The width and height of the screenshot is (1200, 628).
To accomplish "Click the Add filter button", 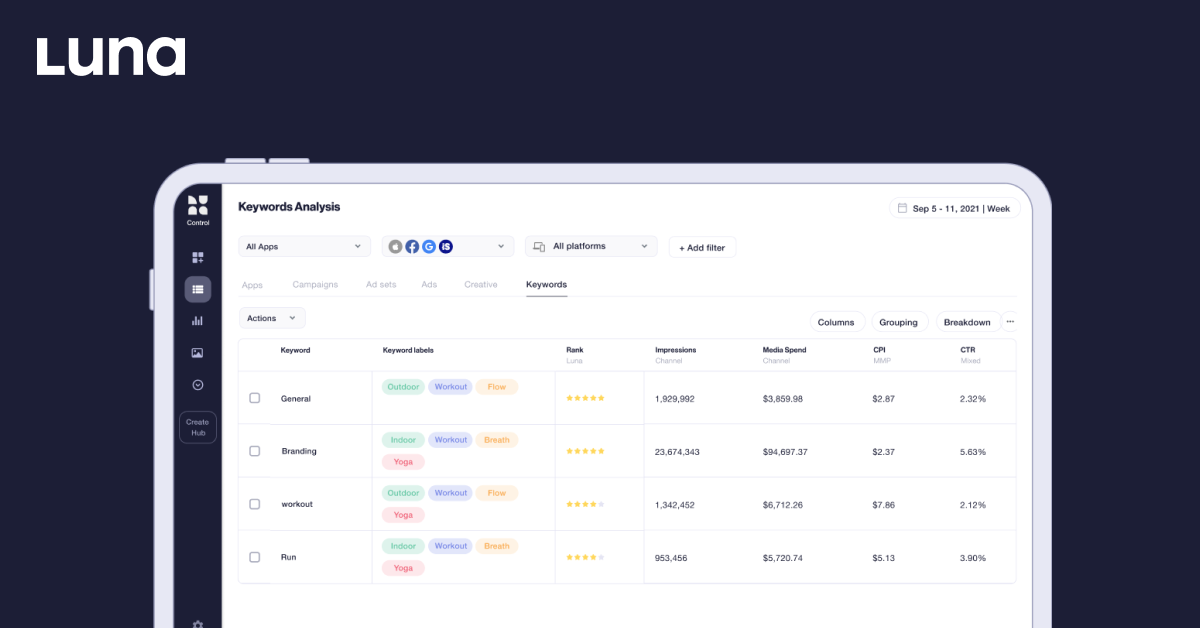I will (x=702, y=247).
